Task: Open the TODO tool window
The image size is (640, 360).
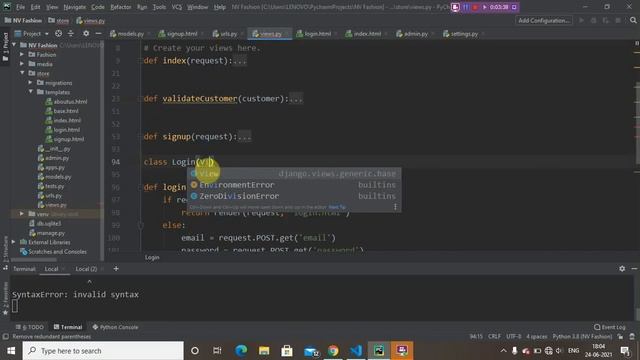Action: coord(30,327)
